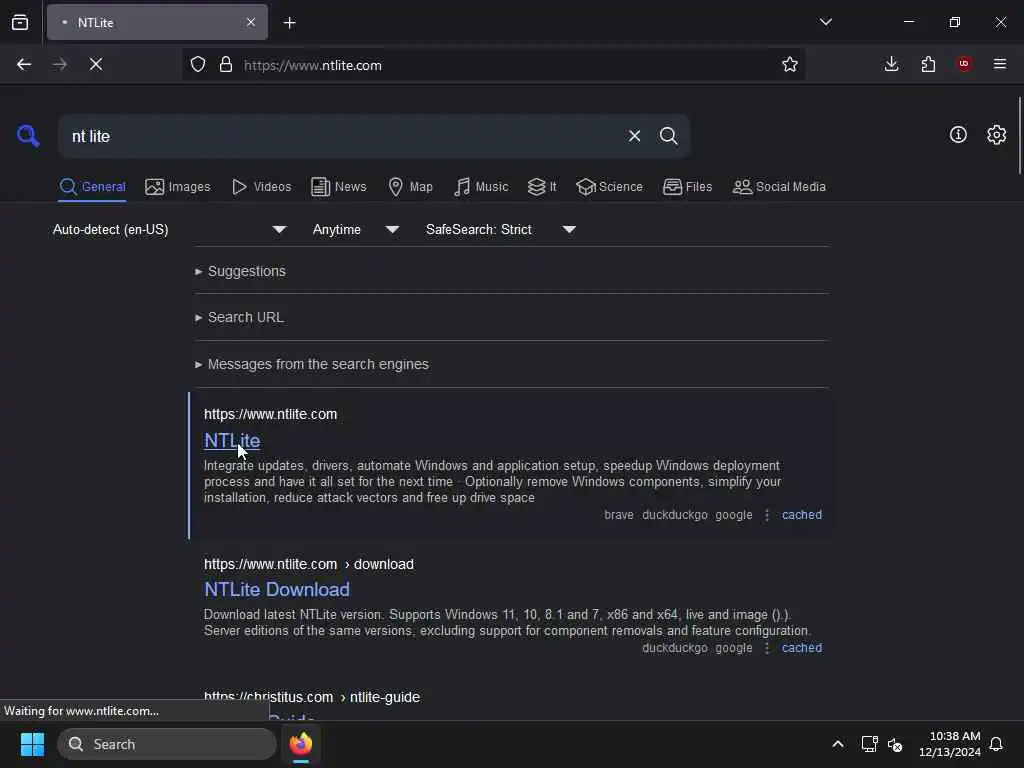The image size is (1024, 768).
Task: Click 'google' label on NTLite Download result
Action: pos(733,648)
